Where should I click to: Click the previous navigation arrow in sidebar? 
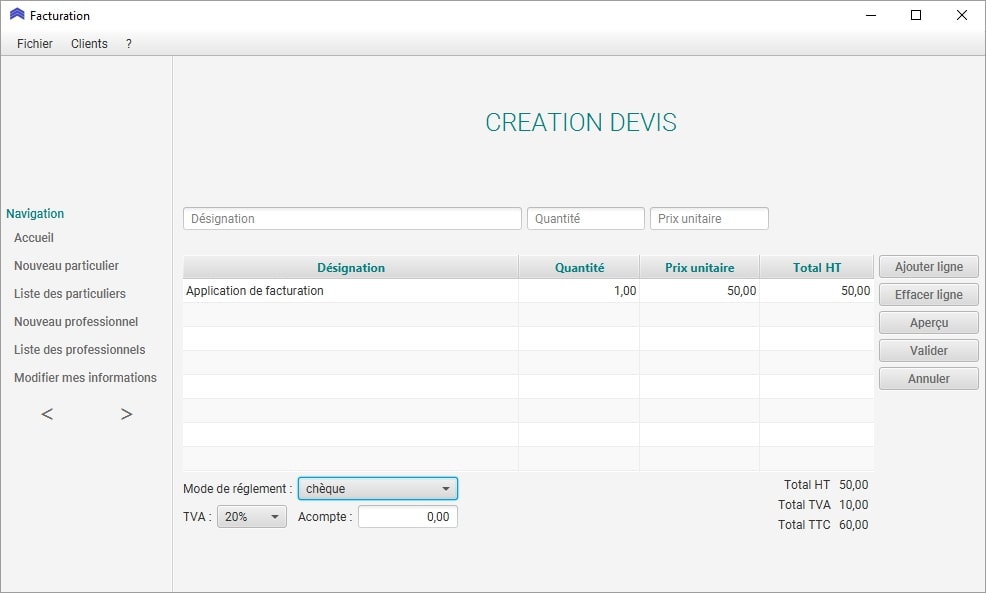point(47,414)
